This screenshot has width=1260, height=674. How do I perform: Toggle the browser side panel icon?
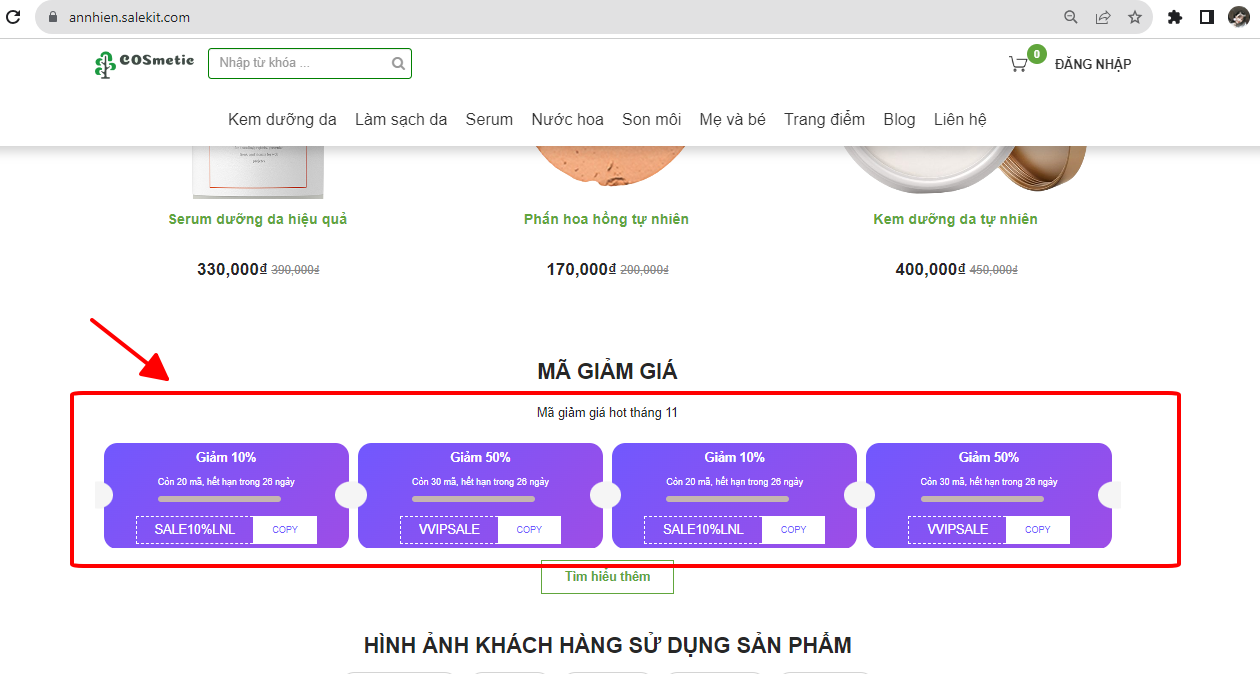point(1207,17)
